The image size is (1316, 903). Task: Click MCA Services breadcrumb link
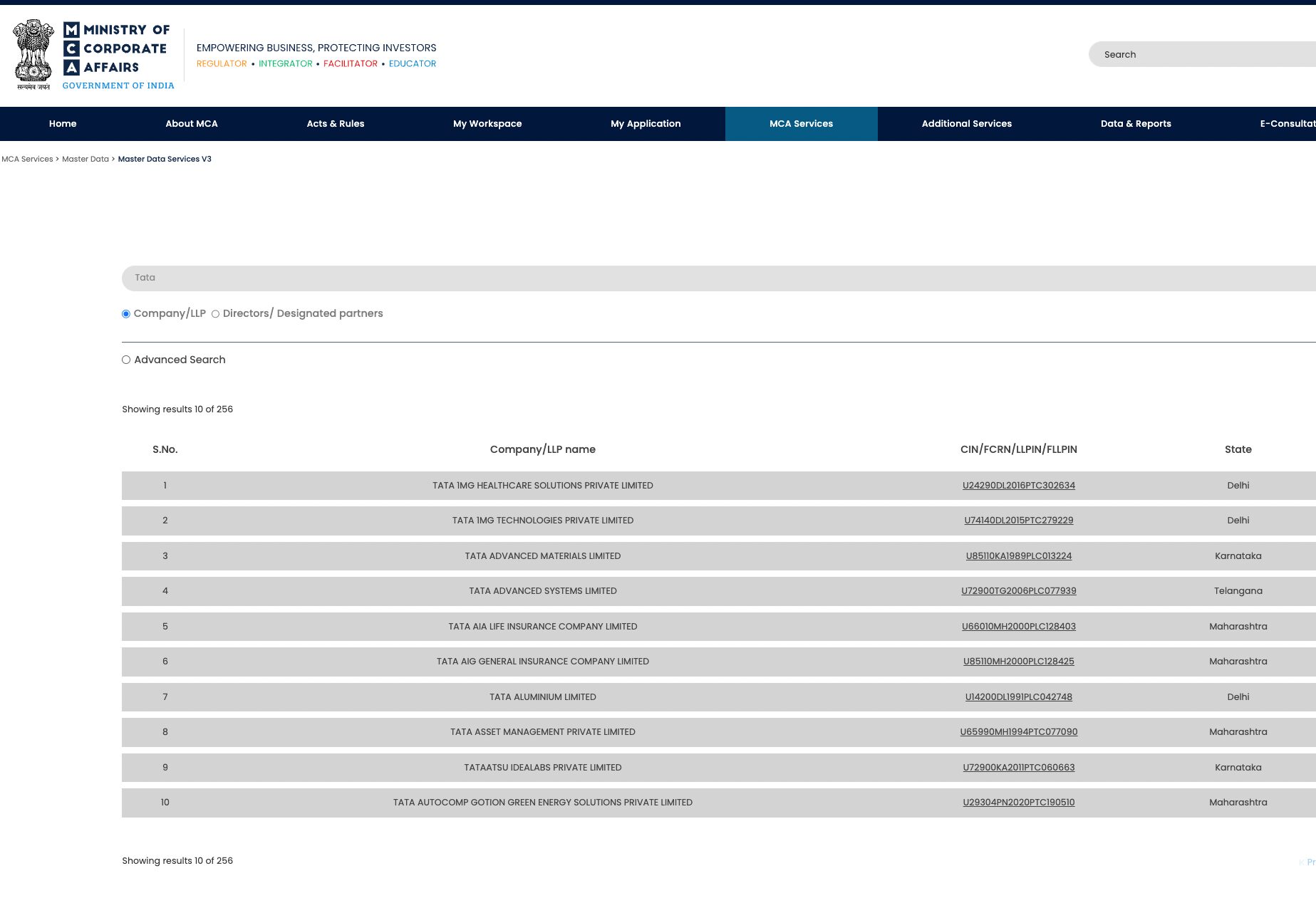pyautogui.click(x=27, y=160)
